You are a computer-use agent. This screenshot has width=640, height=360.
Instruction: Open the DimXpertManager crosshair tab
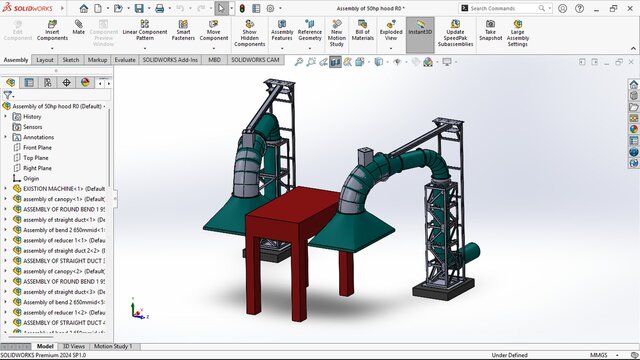[x=66, y=83]
